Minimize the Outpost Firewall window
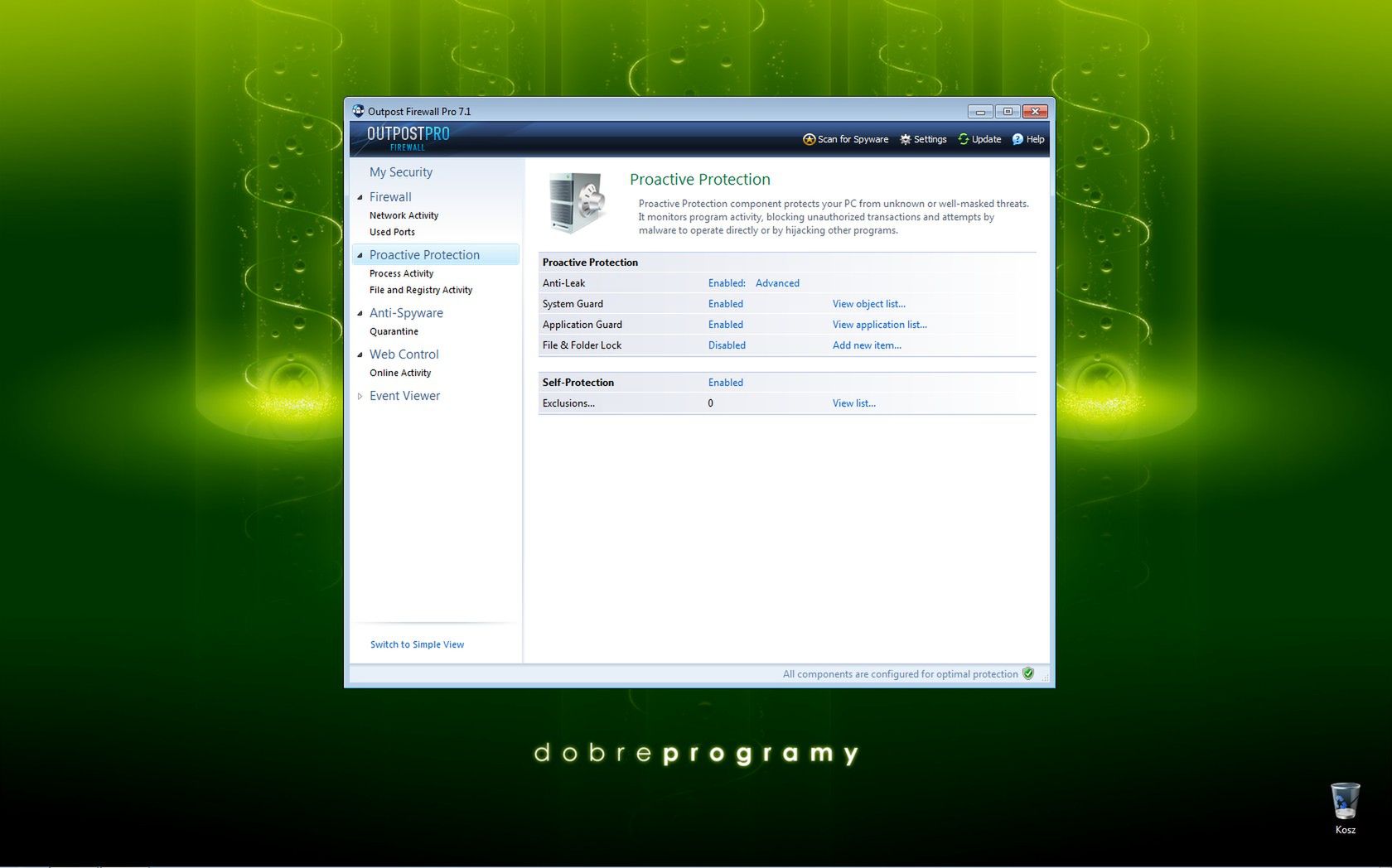The image size is (1392, 868). [980, 111]
